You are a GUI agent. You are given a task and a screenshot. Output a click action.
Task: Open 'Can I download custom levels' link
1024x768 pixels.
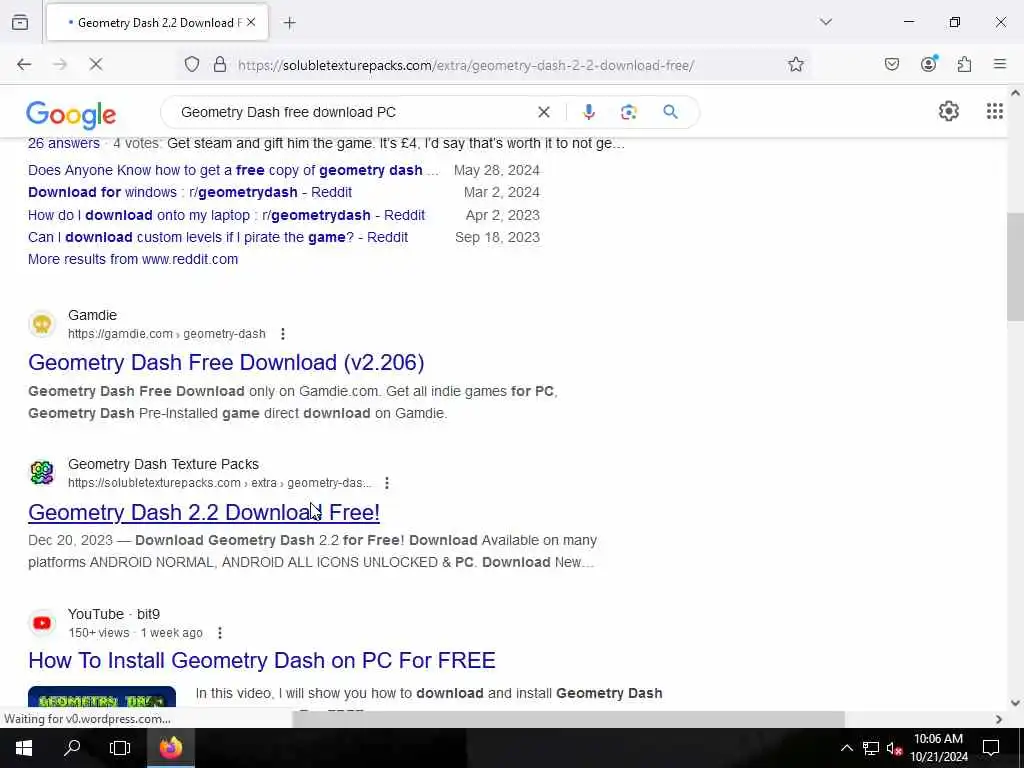(218, 238)
